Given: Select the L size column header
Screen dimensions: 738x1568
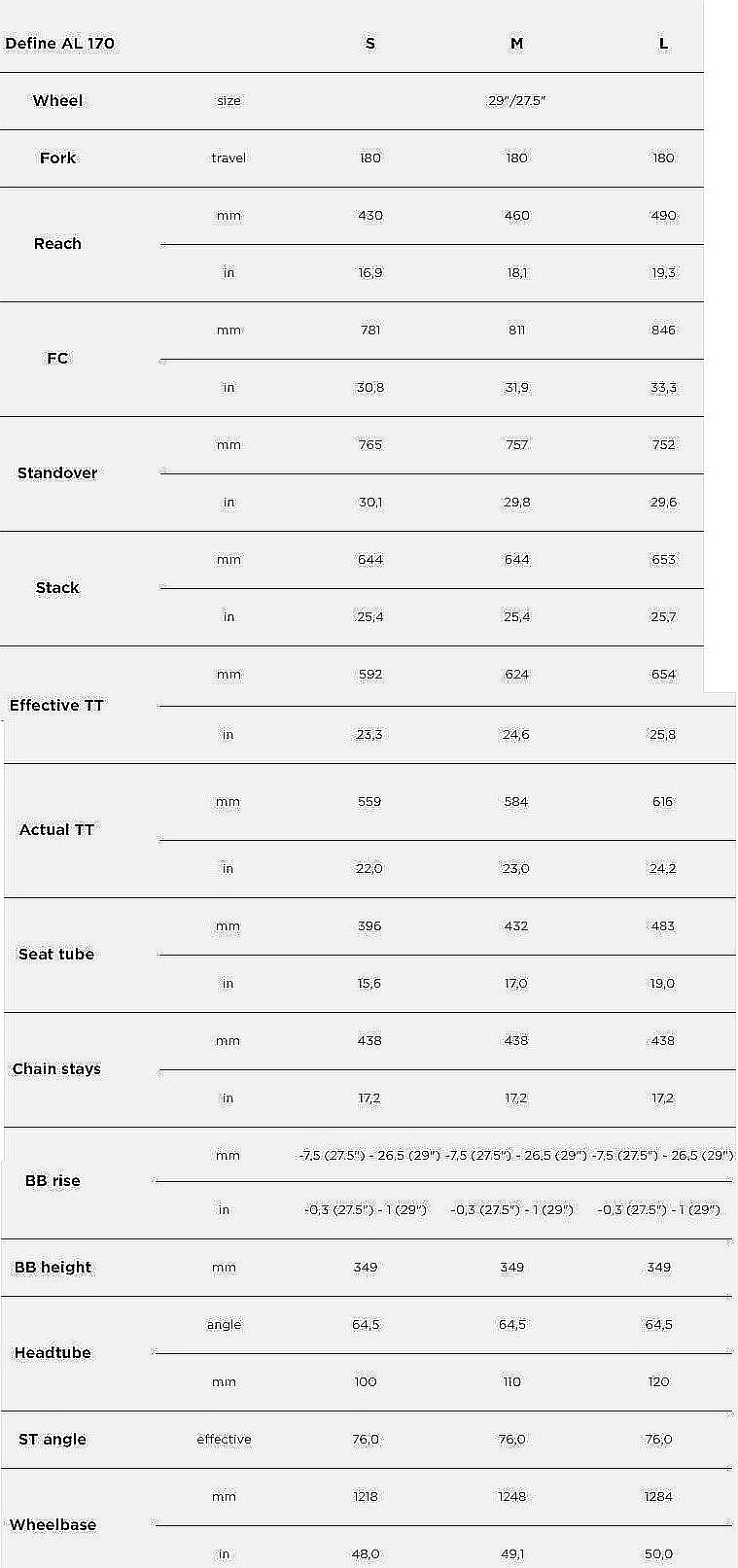Looking at the screenshot, I should [664, 44].
